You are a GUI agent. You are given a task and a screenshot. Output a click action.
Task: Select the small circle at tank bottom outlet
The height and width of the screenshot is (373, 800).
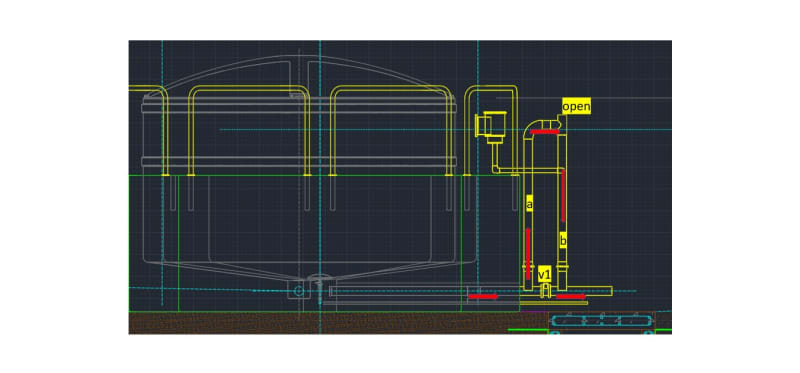click(x=299, y=291)
